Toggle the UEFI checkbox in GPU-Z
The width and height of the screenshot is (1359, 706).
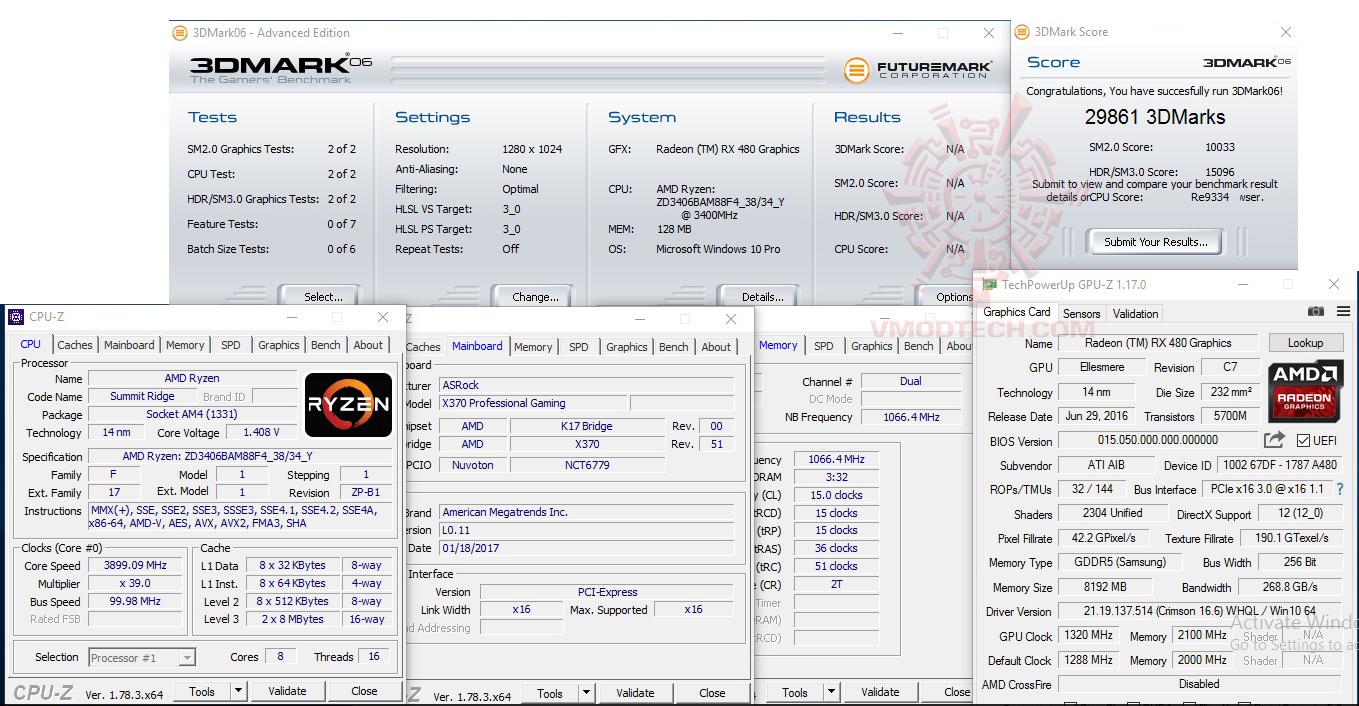pos(1303,441)
